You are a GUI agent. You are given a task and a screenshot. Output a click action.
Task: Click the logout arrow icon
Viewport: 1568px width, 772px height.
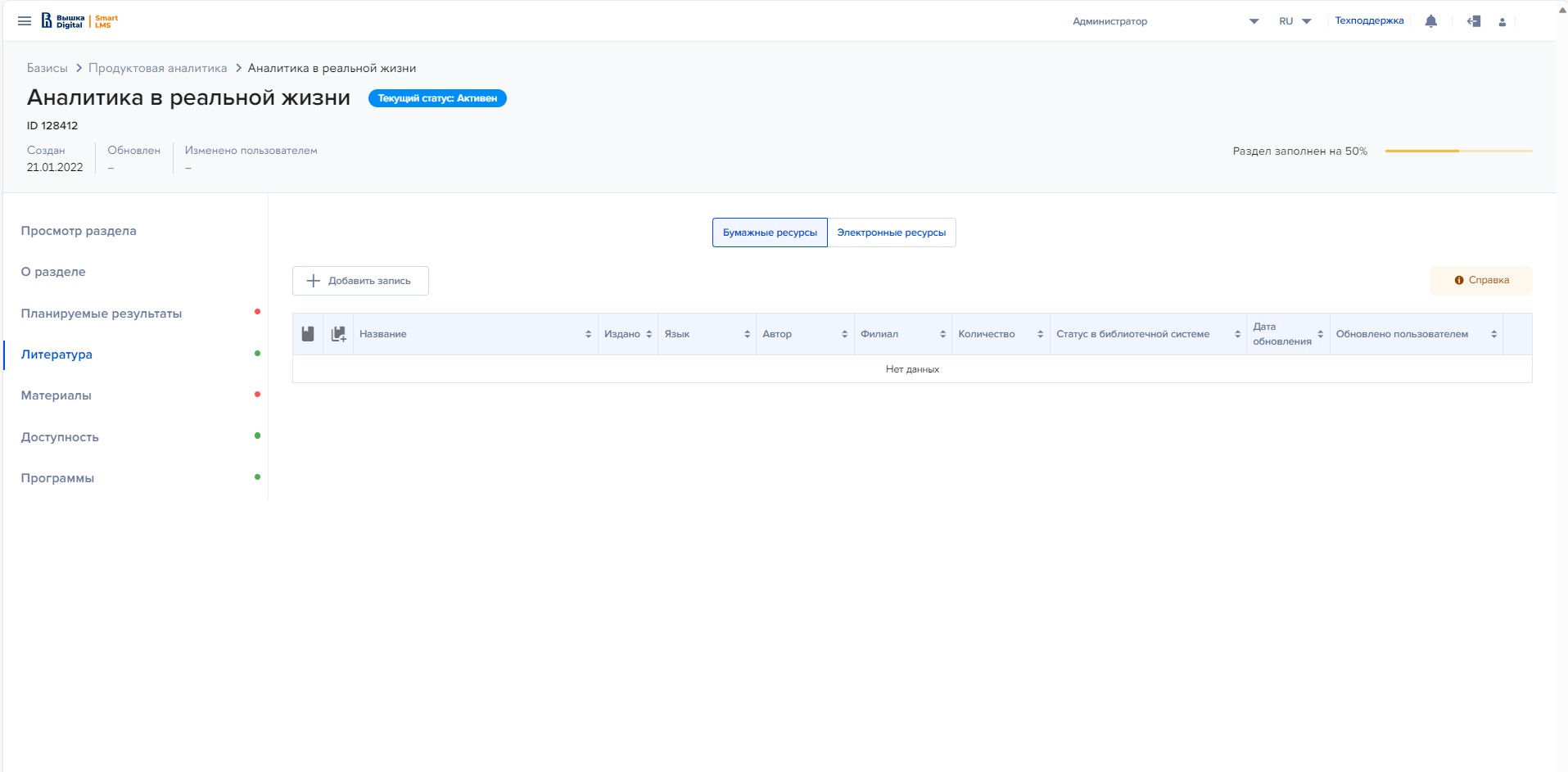pos(1474,21)
